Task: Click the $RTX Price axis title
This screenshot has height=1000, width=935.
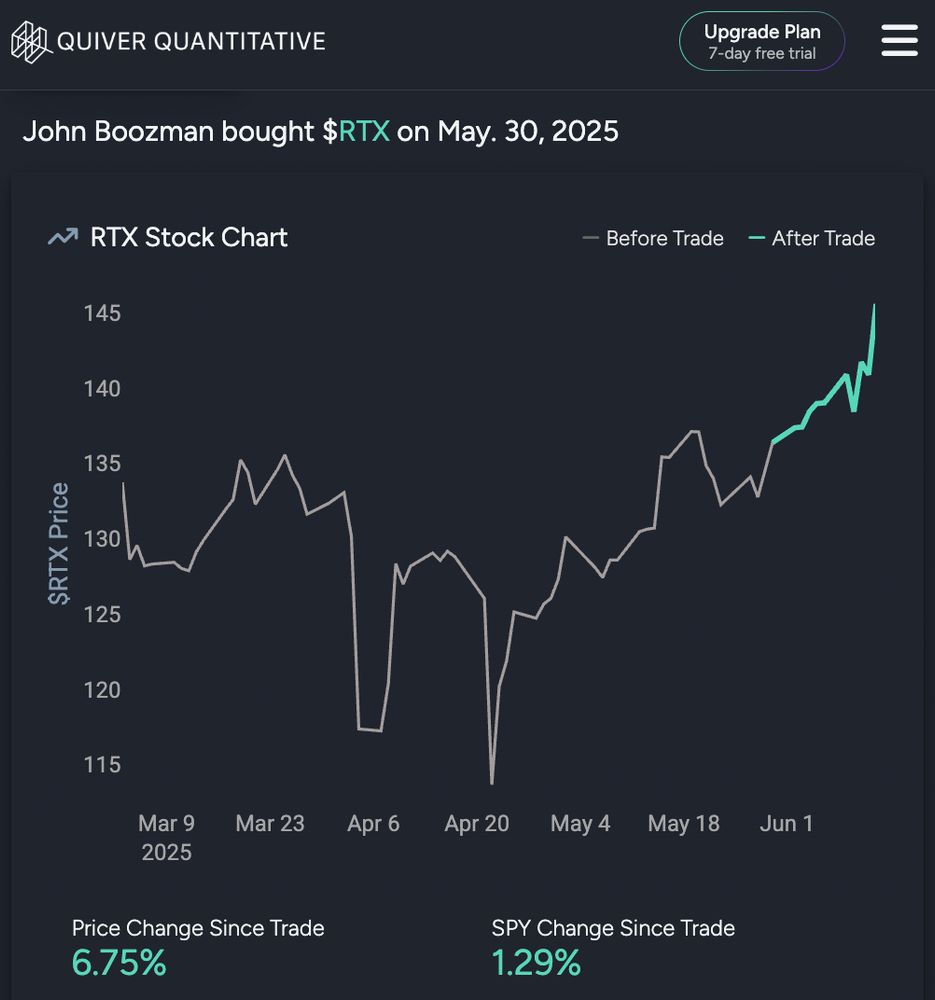Action: point(58,543)
